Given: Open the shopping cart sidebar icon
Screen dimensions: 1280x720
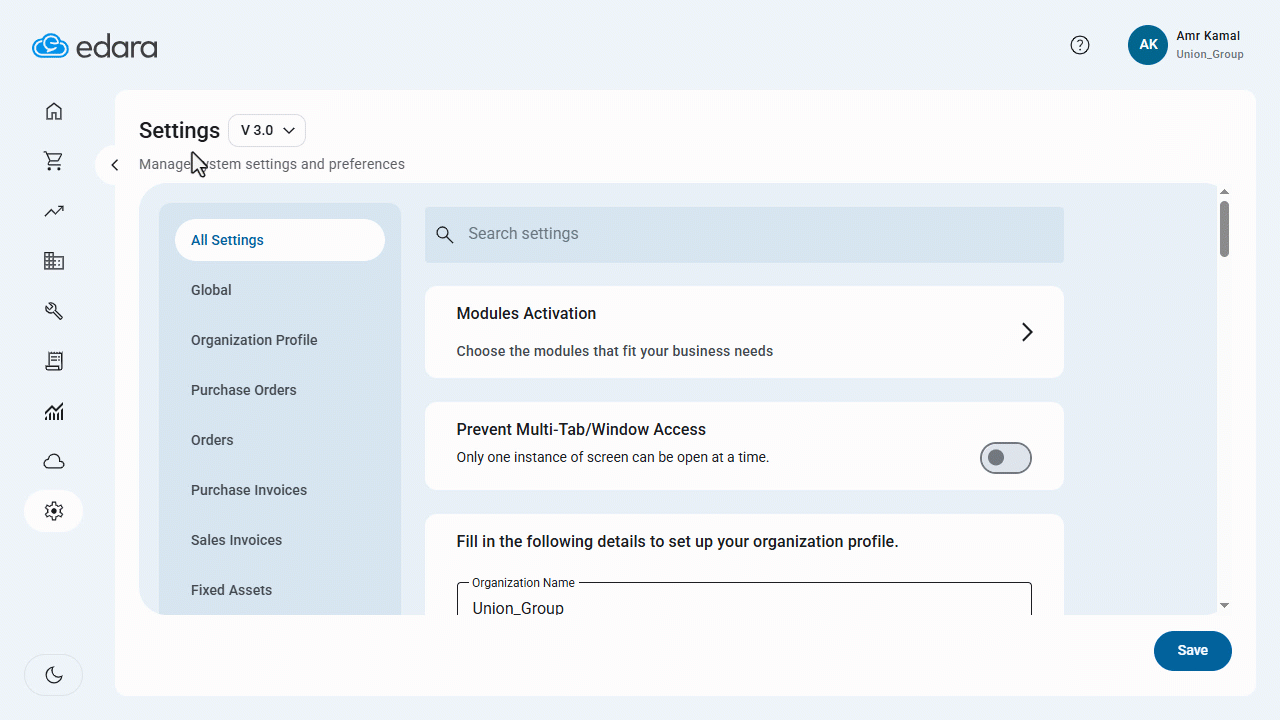Looking at the screenshot, I should 54,161.
